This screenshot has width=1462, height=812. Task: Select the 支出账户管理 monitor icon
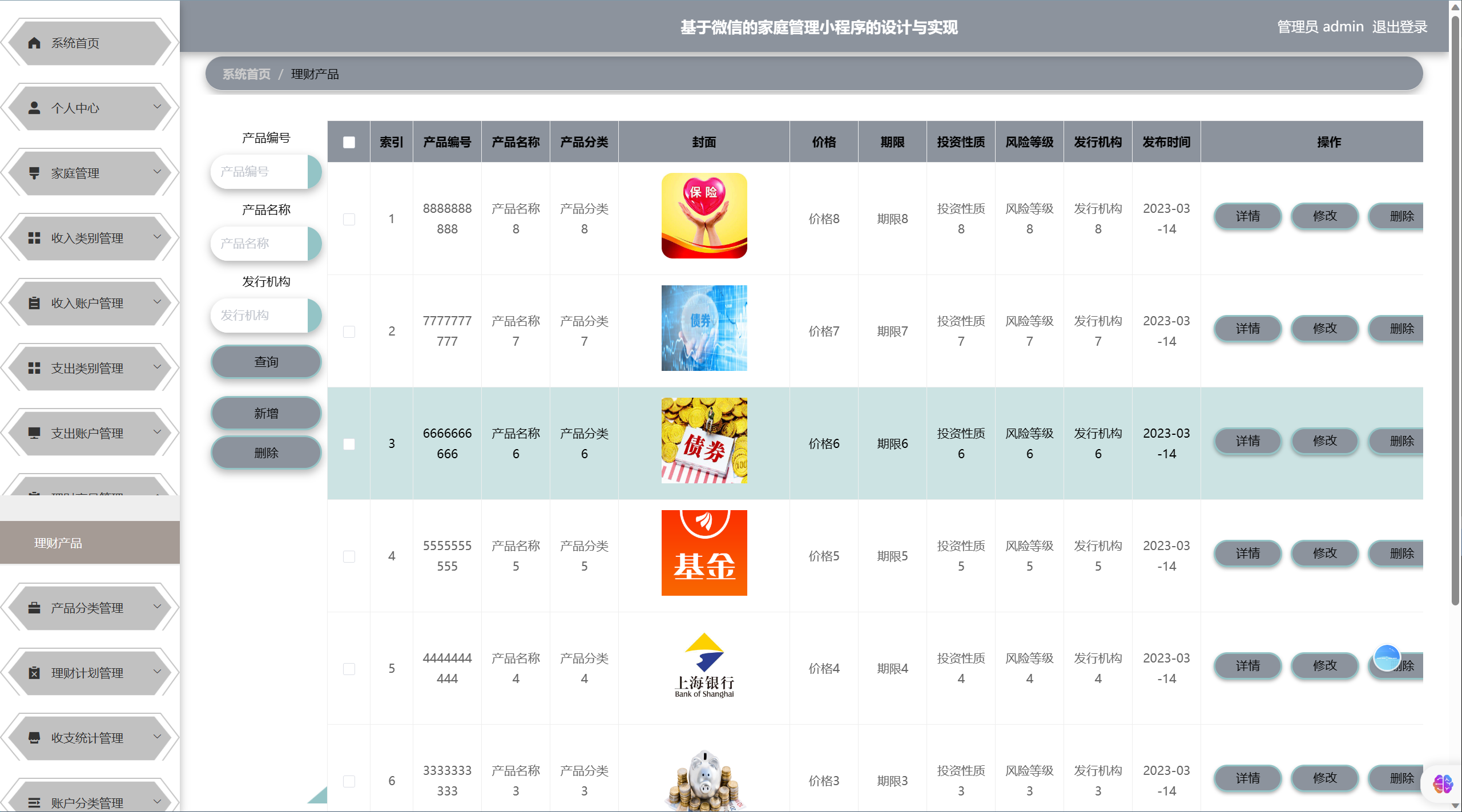click(33, 433)
